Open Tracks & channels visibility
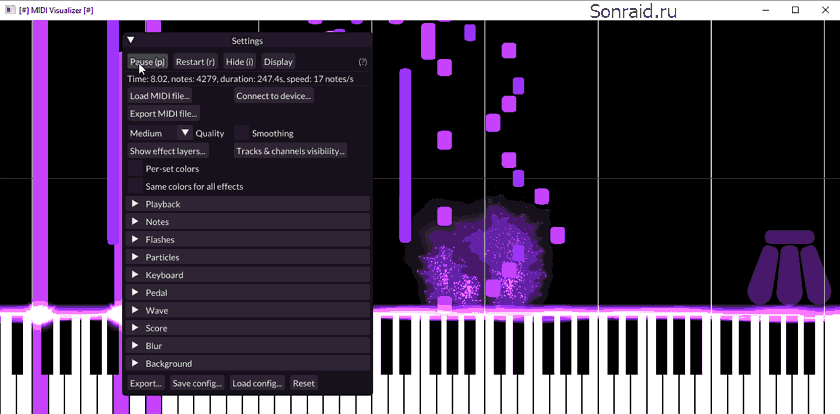840x414 pixels. click(290, 151)
